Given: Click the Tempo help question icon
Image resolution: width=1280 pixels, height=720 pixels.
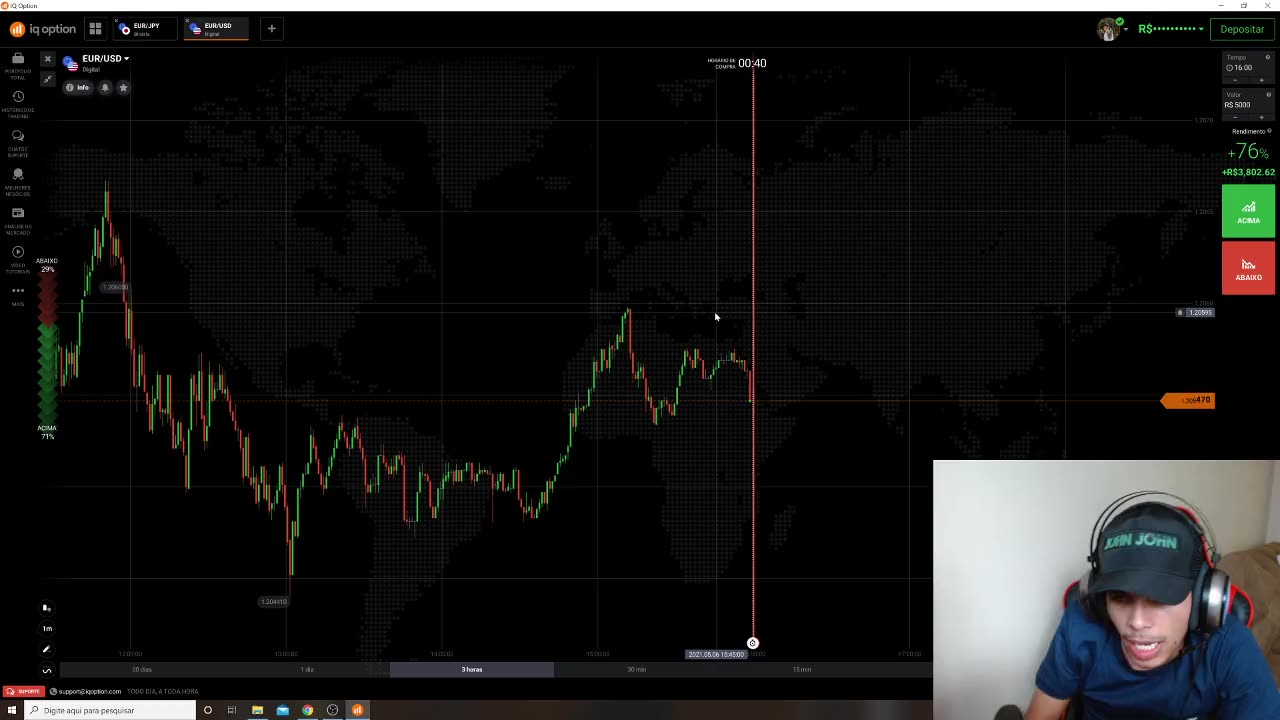Looking at the screenshot, I should click(1269, 58).
